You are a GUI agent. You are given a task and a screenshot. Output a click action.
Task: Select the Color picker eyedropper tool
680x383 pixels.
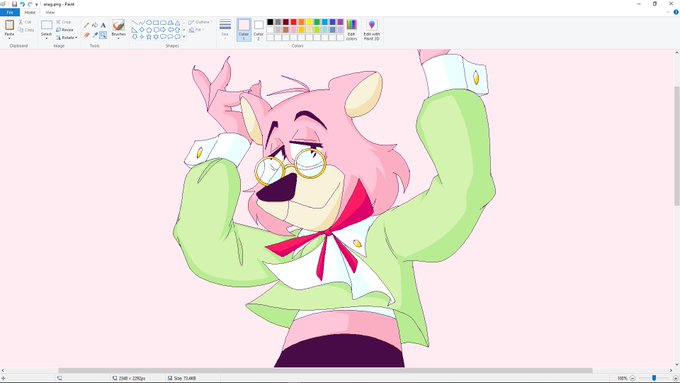(x=95, y=35)
